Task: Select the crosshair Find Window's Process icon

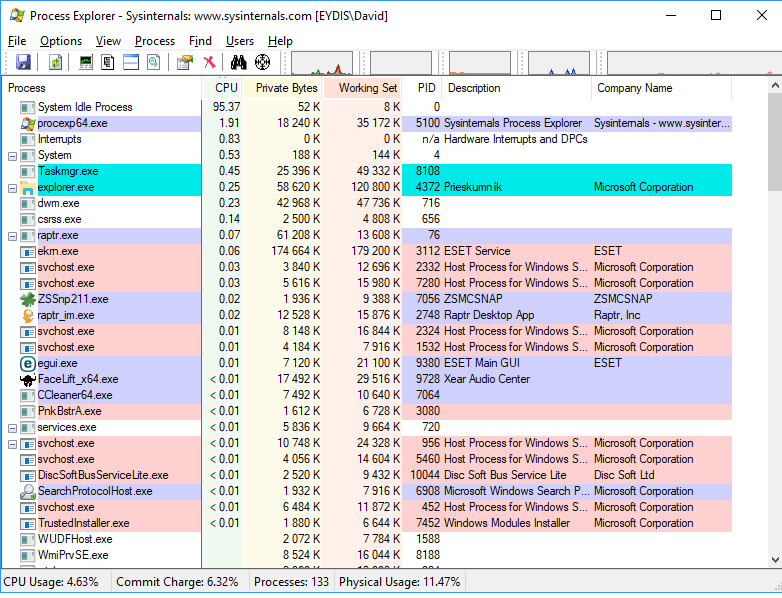Action: pyautogui.click(x=262, y=62)
